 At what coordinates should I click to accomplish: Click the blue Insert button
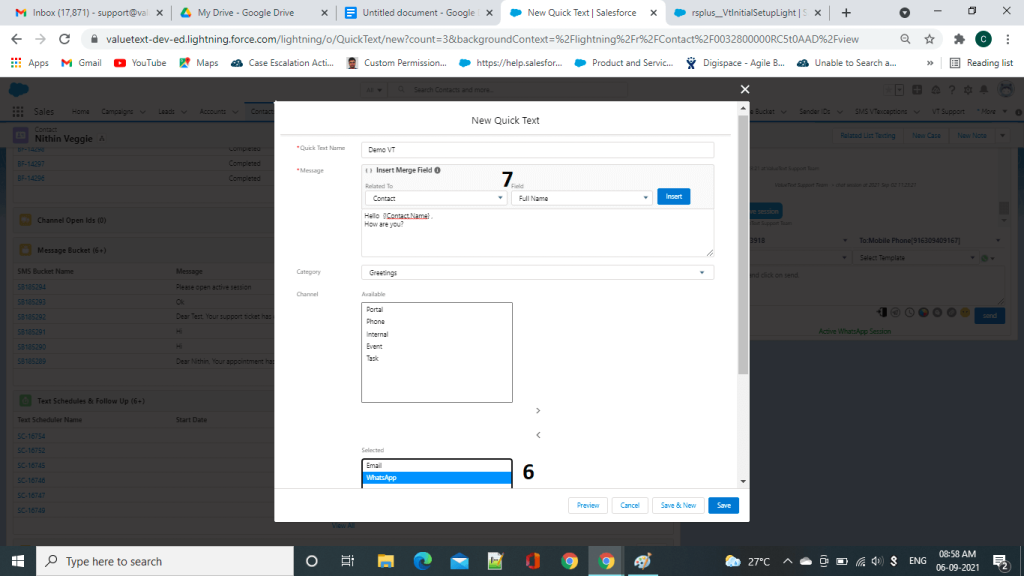[674, 197]
